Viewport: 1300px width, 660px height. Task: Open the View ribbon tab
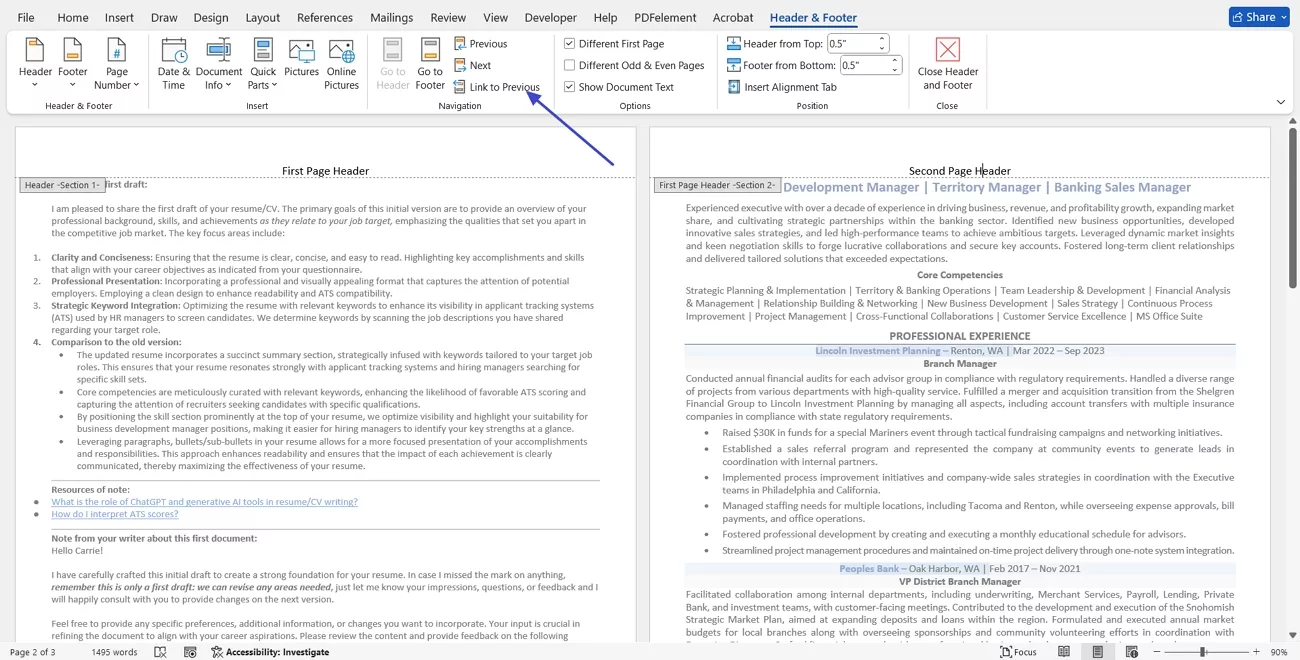(x=495, y=18)
